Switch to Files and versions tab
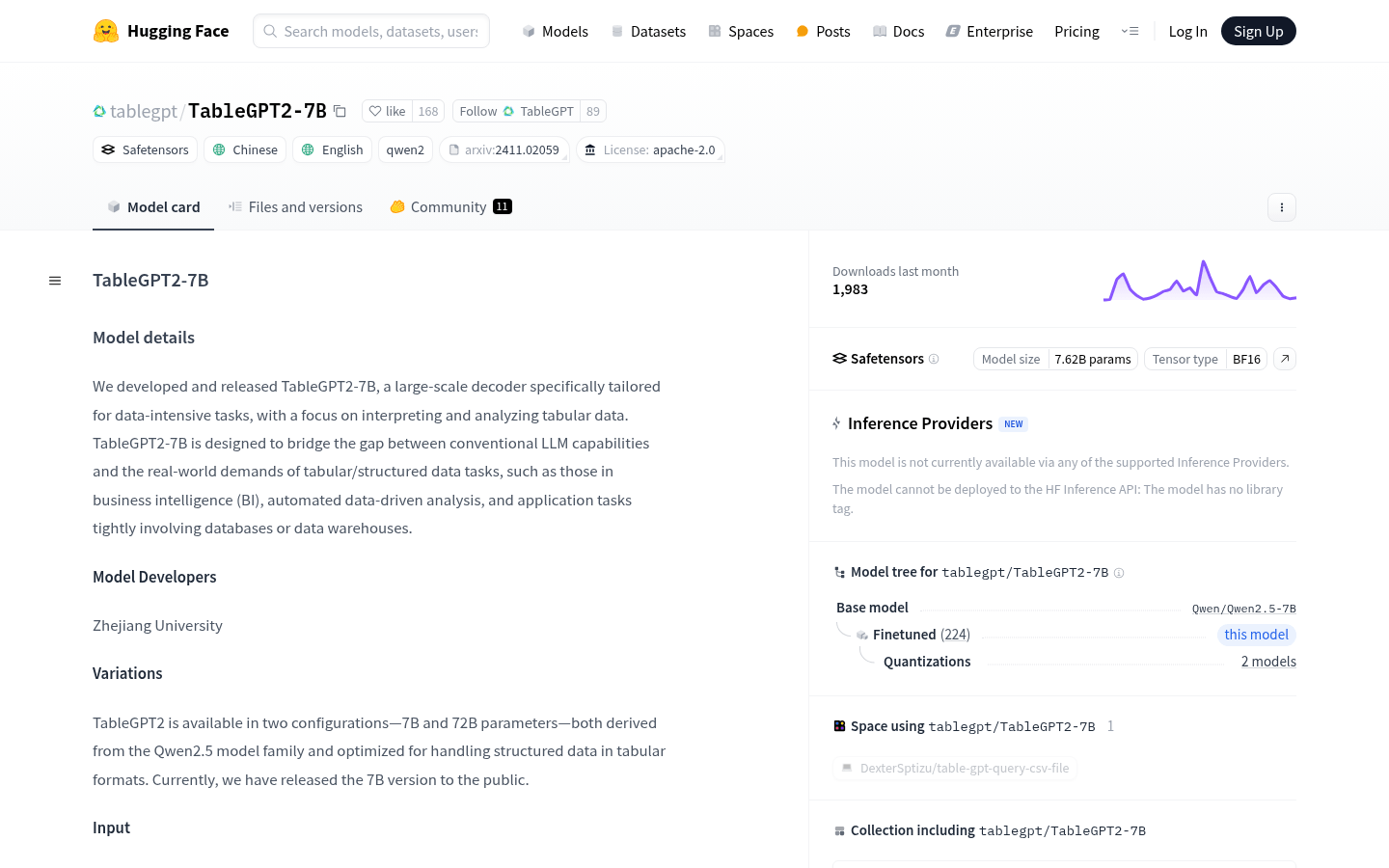The height and width of the screenshot is (868, 1389). pos(295,207)
